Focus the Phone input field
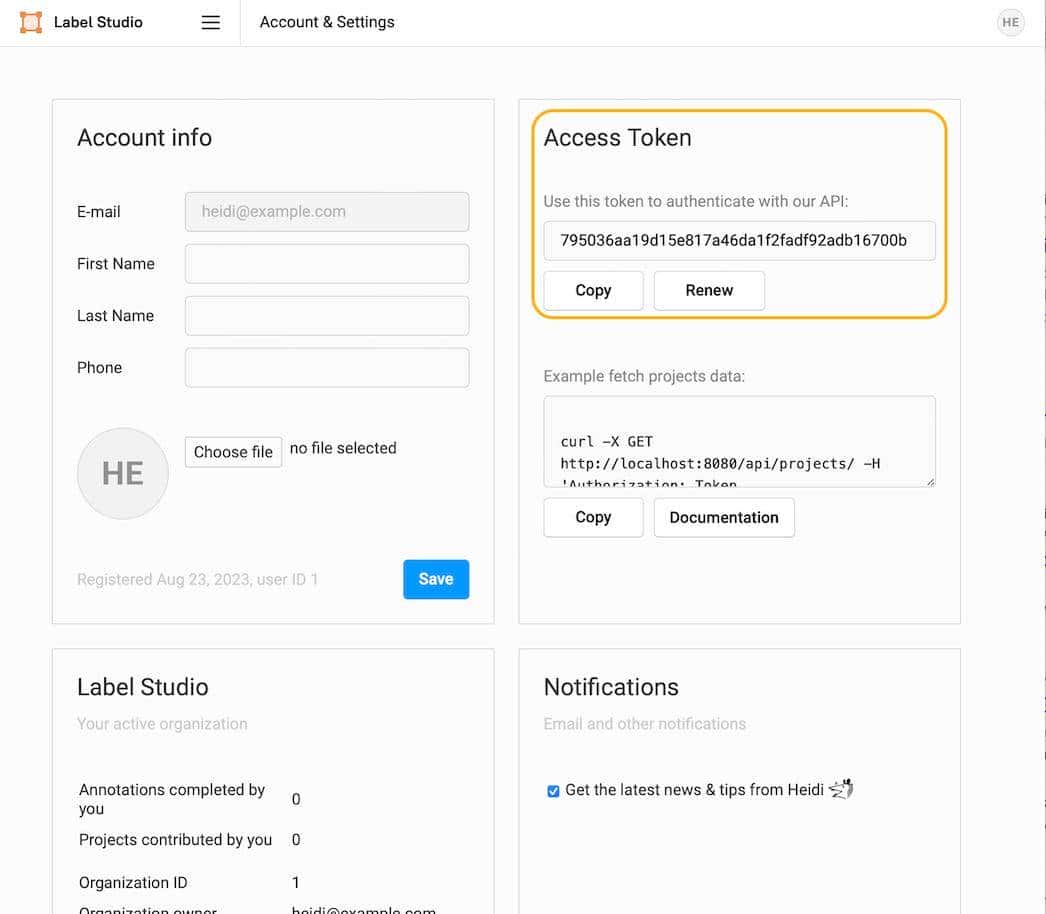The image size is (1046, 914). click(x=327, y=368)
